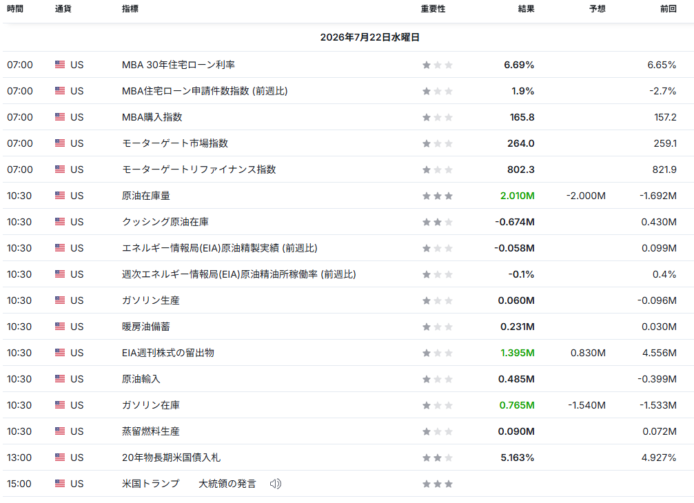Click importance stars for モーターゲート市場指数
This screenshot has height=503, width=694.
[437, 143]
